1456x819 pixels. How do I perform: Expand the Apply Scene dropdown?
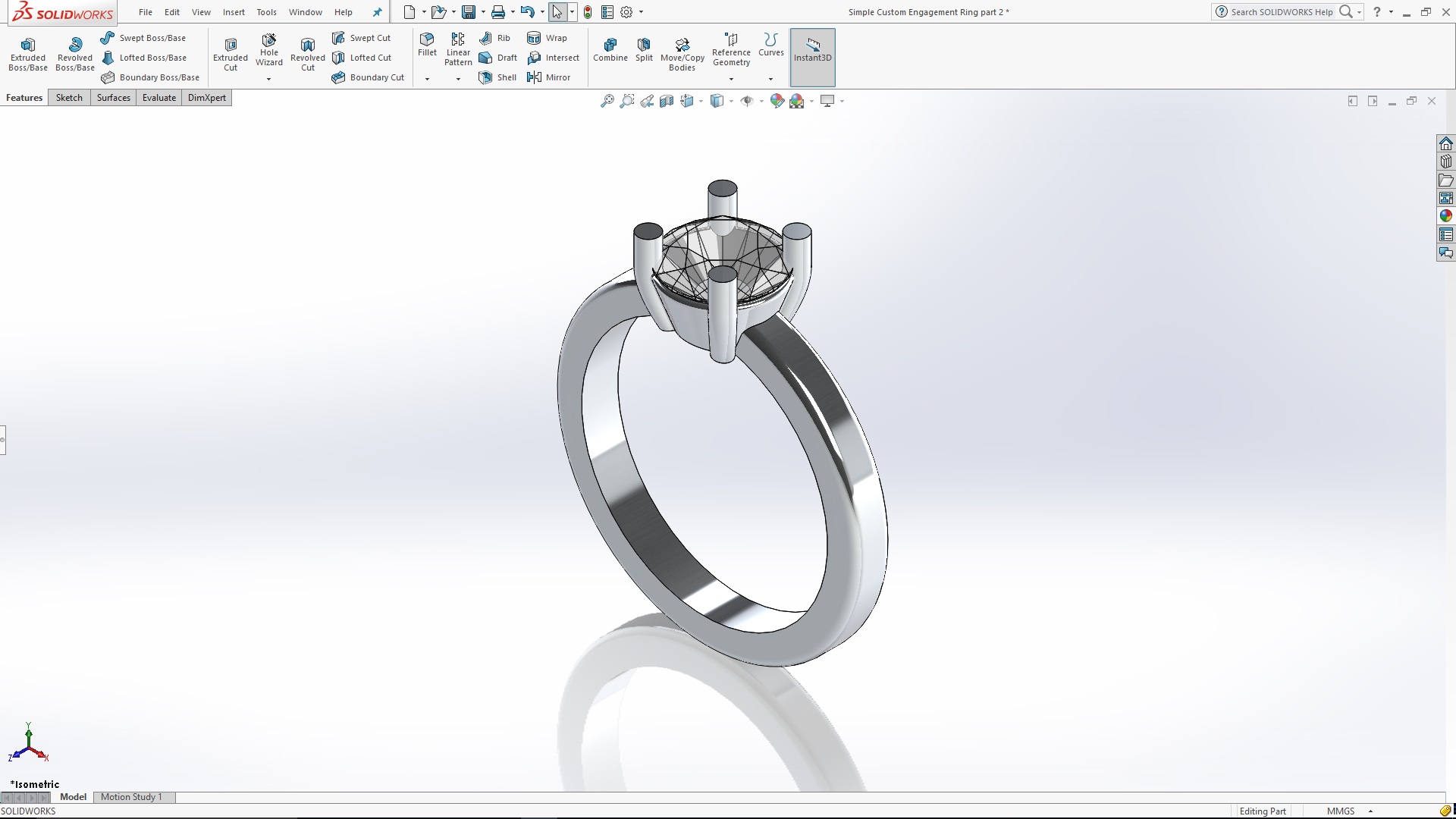click(810, 100)
